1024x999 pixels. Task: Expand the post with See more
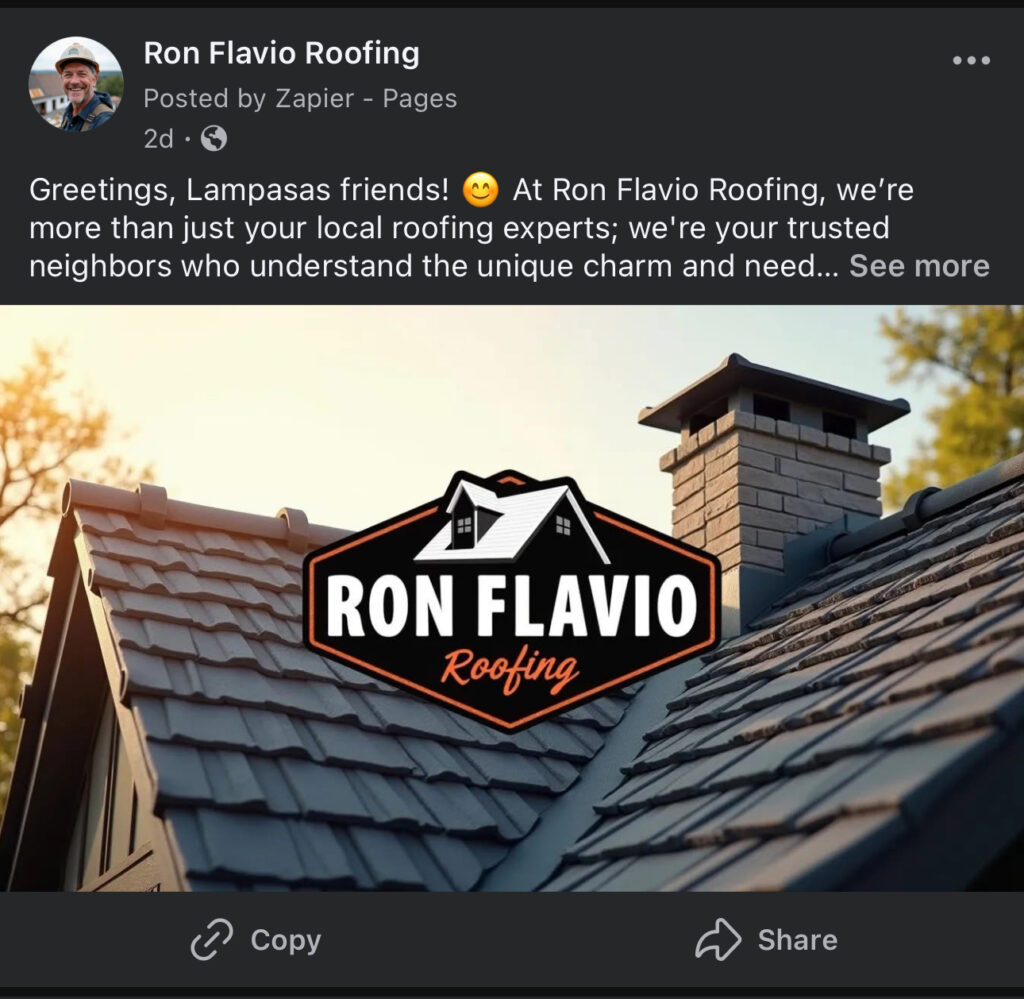[920, 266]
